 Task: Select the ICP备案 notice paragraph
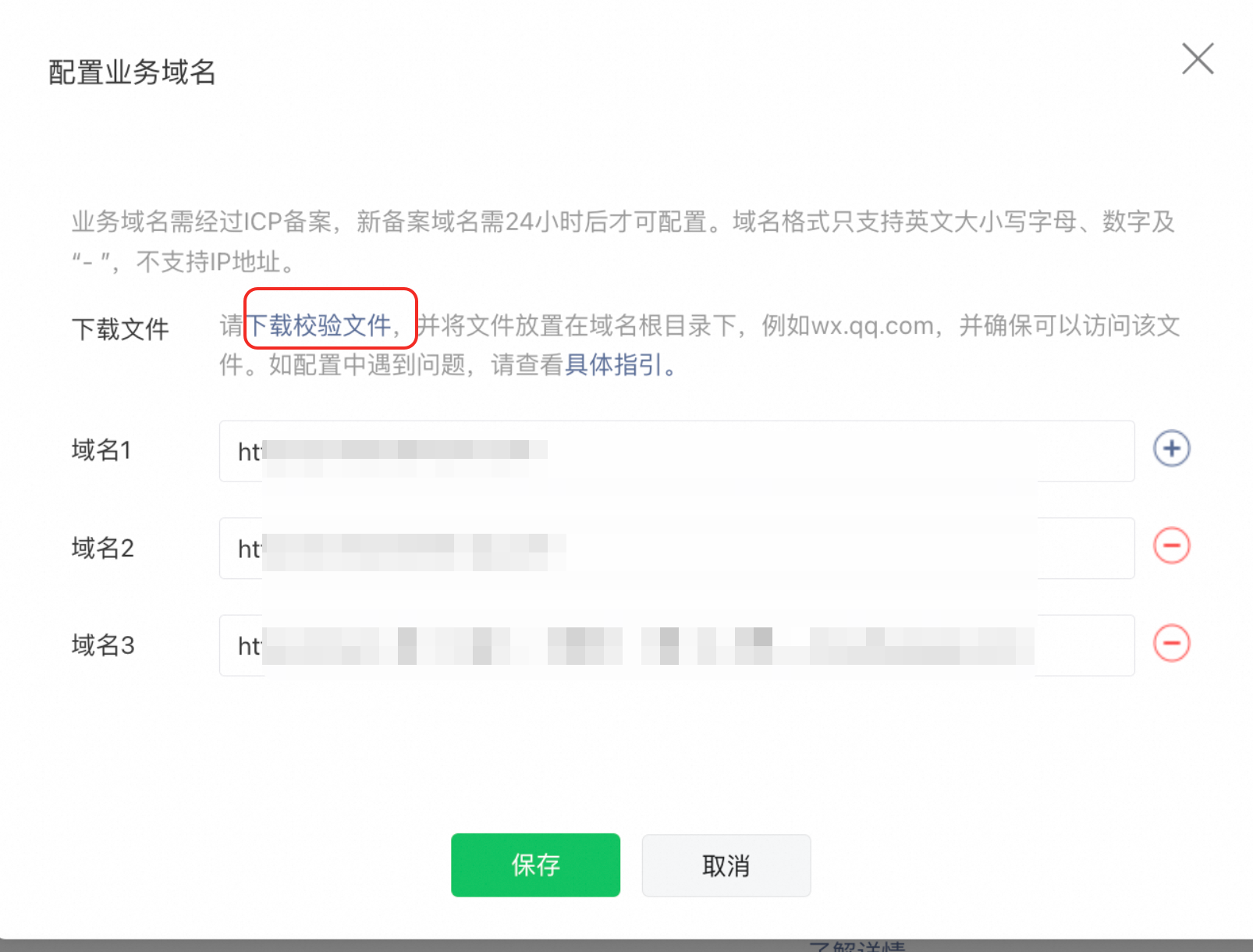tap(623, 241)
